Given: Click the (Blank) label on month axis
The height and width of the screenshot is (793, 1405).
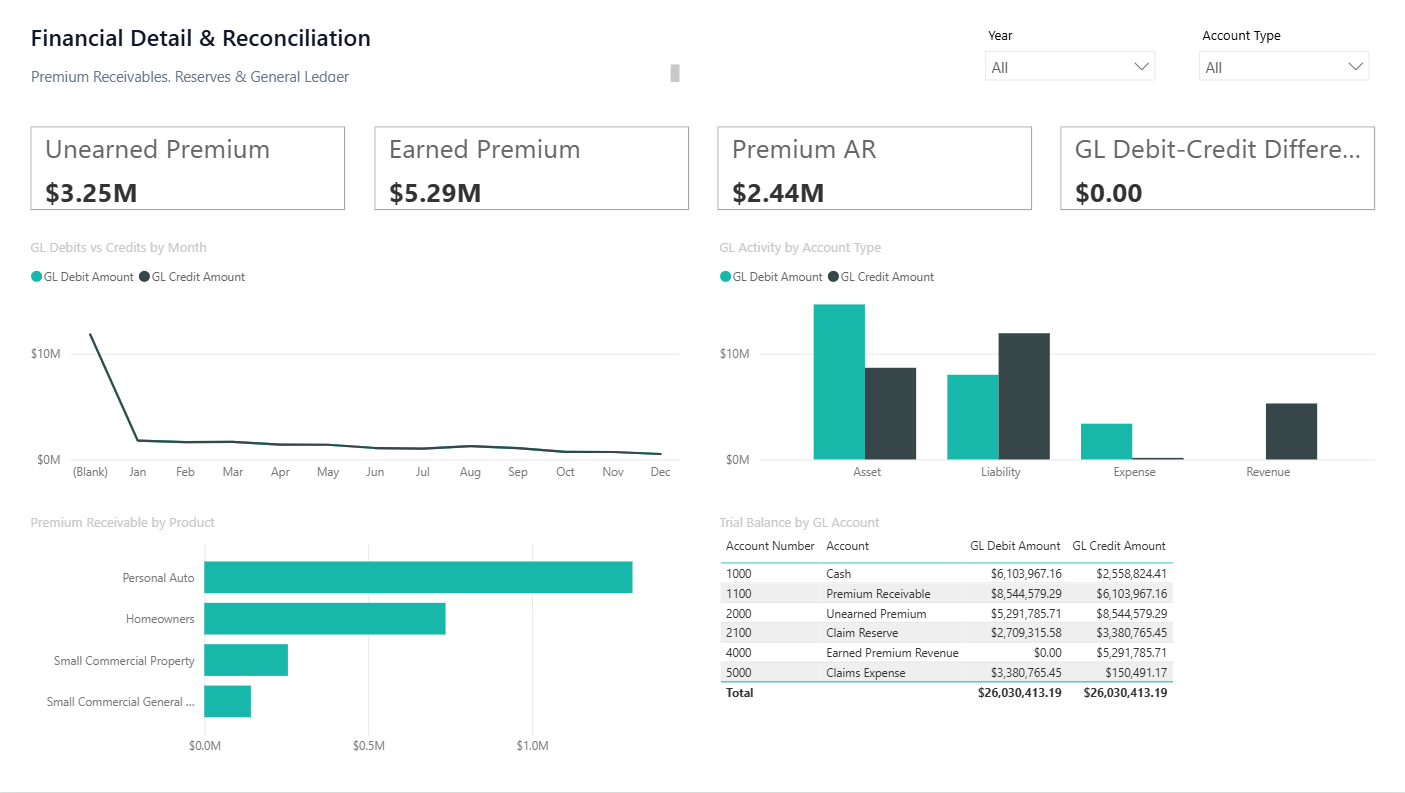Looking at the screenshot, I should [90, 472].
